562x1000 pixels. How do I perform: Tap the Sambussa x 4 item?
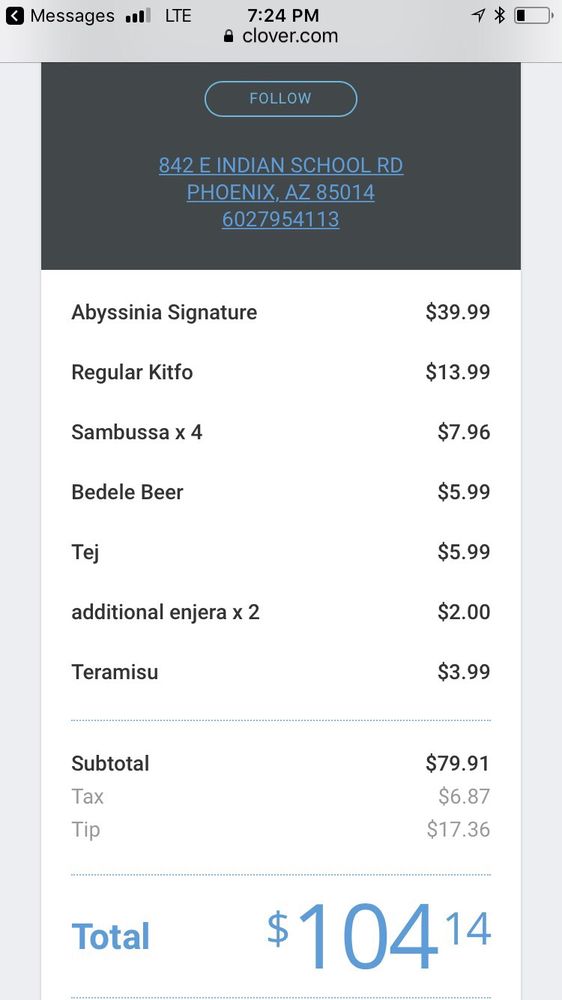point(137,432)
